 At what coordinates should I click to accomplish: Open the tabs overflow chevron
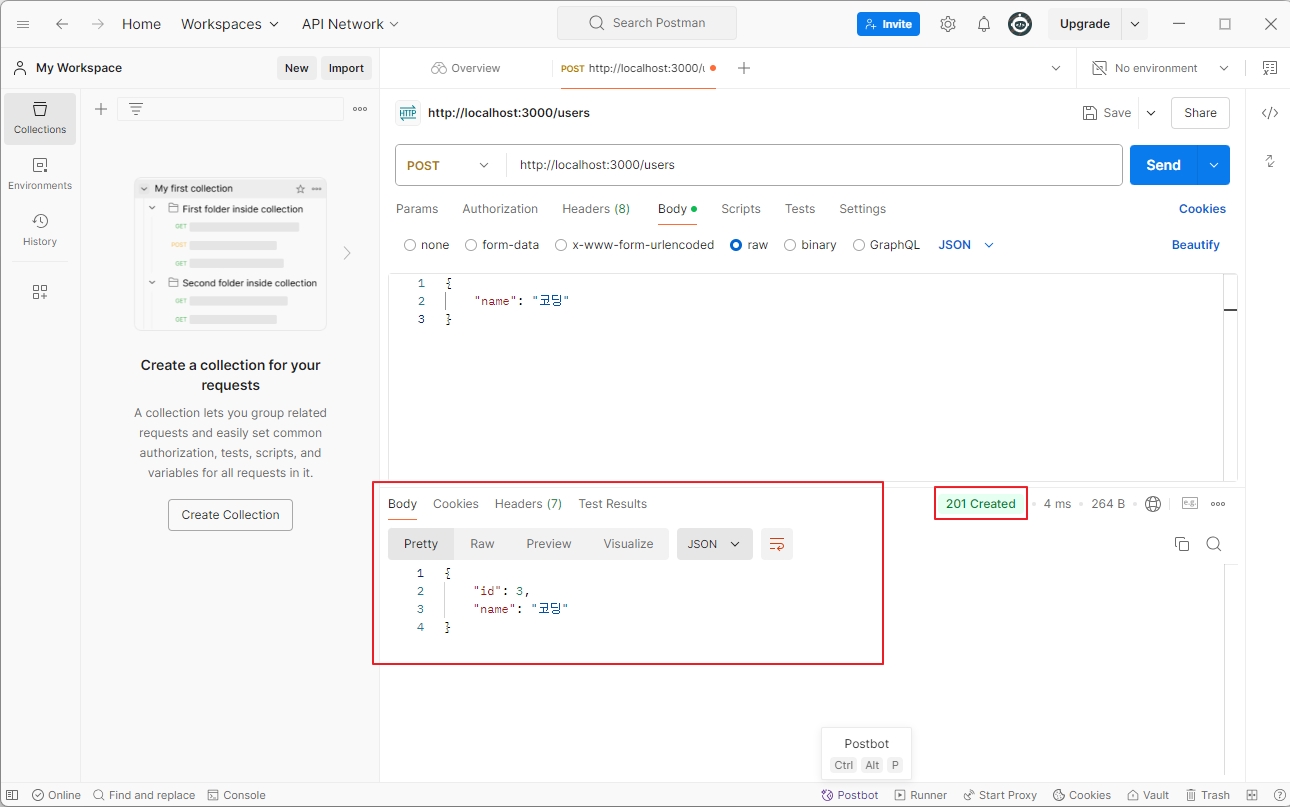pos(1056,68)
